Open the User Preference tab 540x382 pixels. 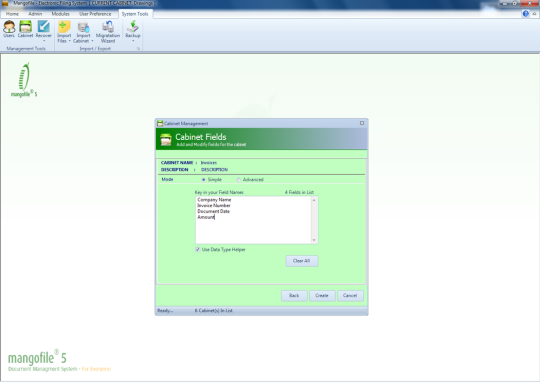click(x=95, y=14)
